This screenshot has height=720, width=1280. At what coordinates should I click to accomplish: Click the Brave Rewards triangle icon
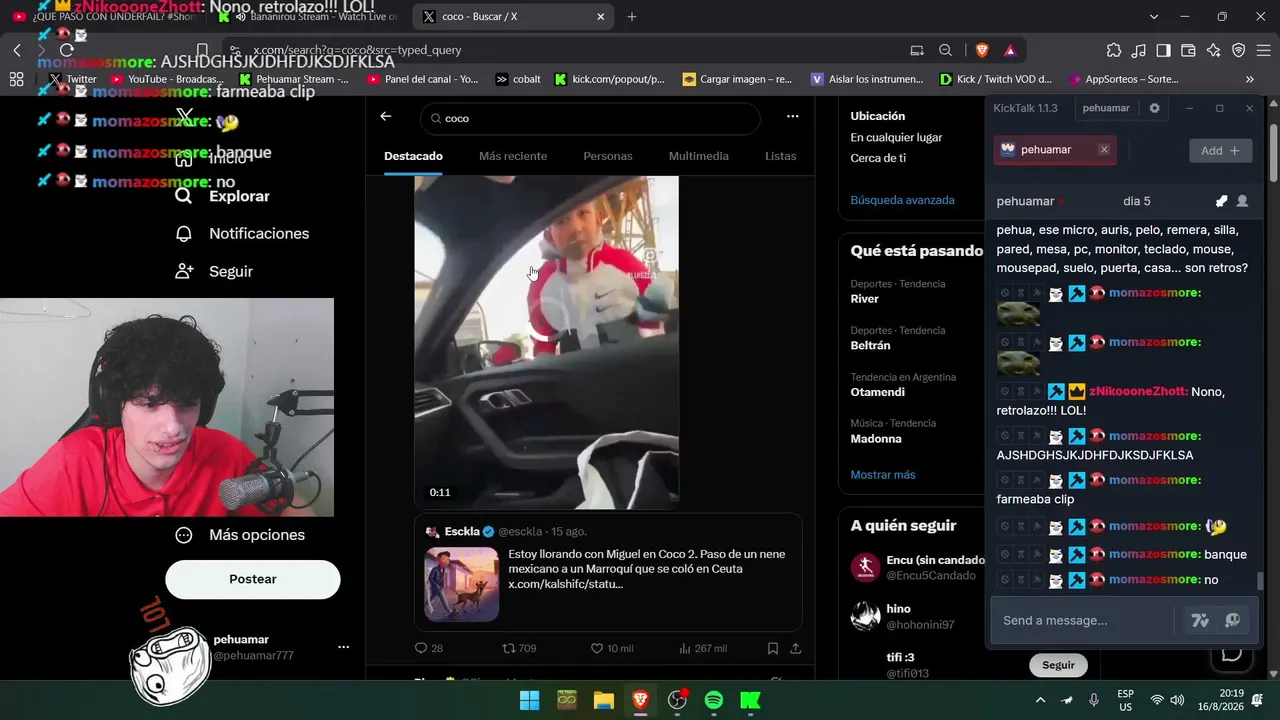(1010, 50)
